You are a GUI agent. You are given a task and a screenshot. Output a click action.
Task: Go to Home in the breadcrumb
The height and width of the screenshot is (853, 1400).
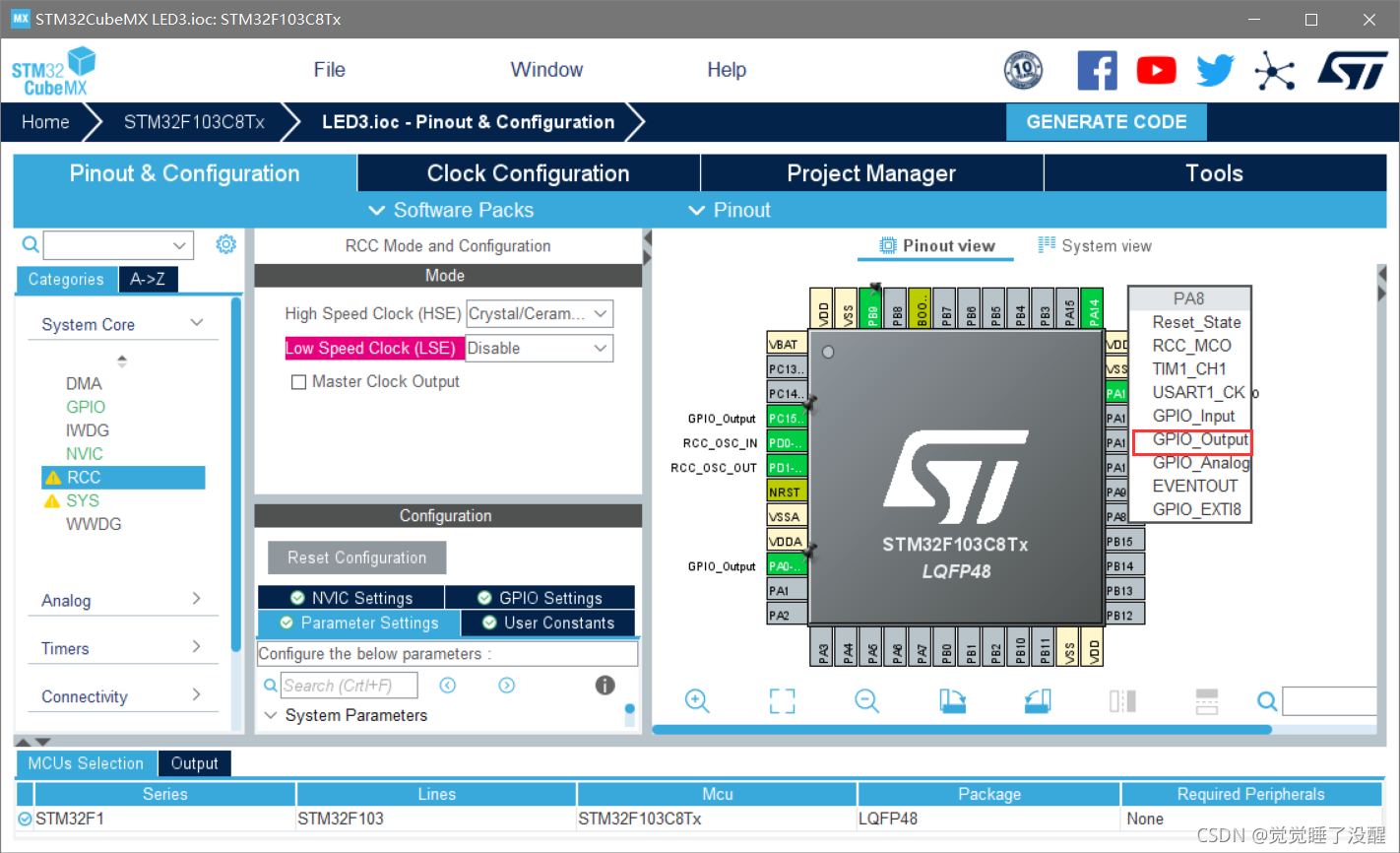[45, 122]
